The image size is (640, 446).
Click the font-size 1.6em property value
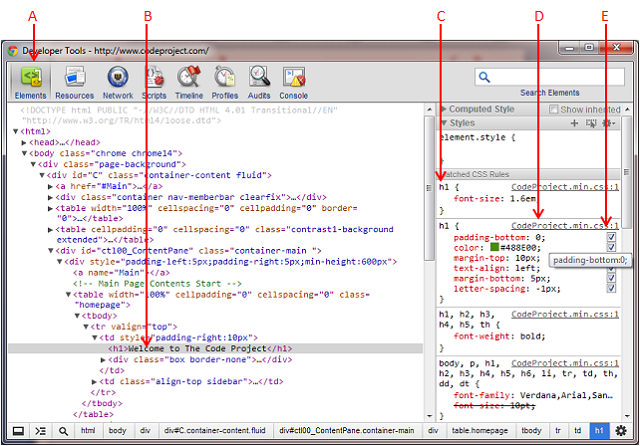[521, 199]
